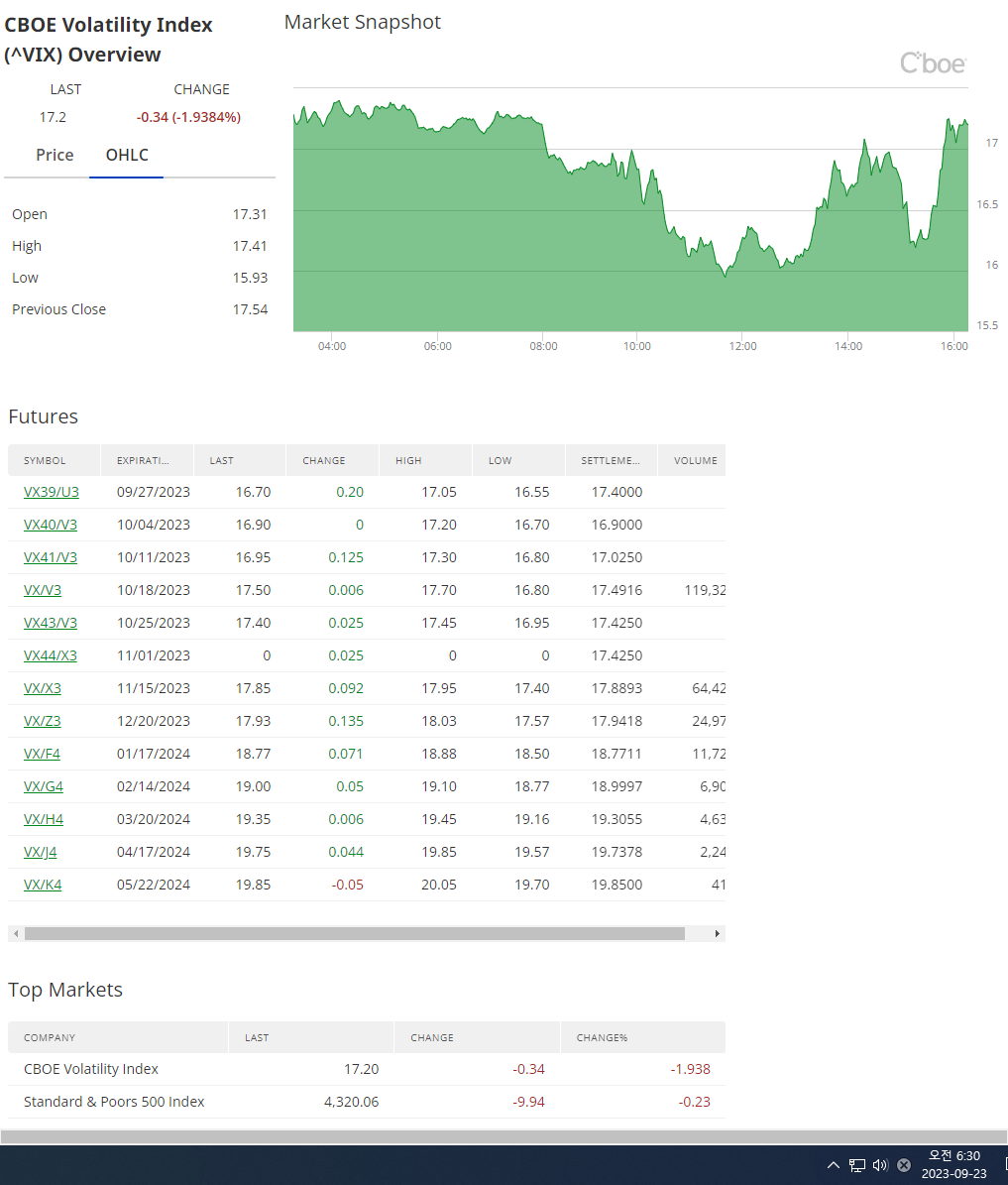Sort futures by EXPIRATION column header
Viewport: 1008px width, 1185px height.
point(148,460)
